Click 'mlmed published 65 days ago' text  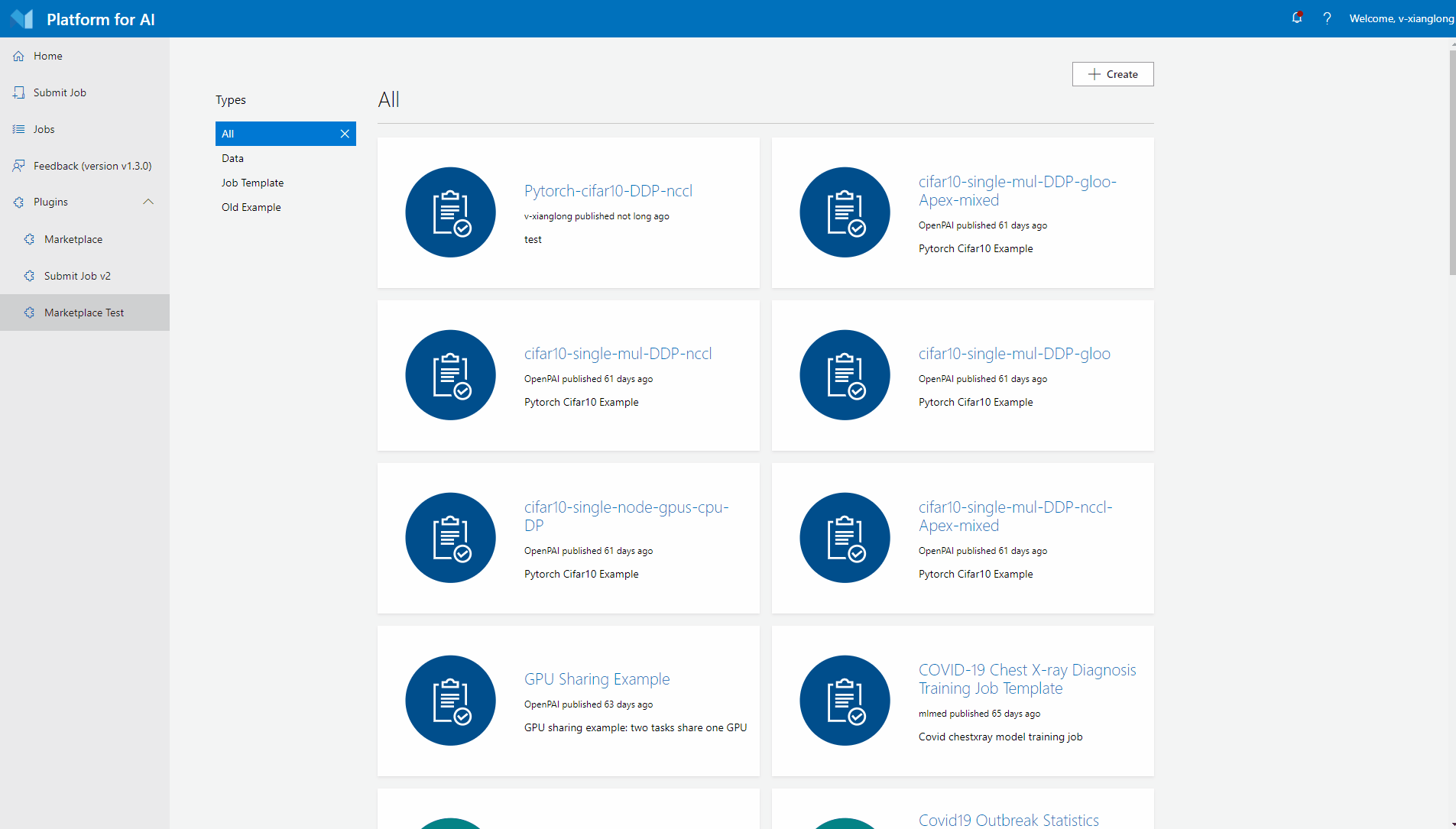click(979, 714)
